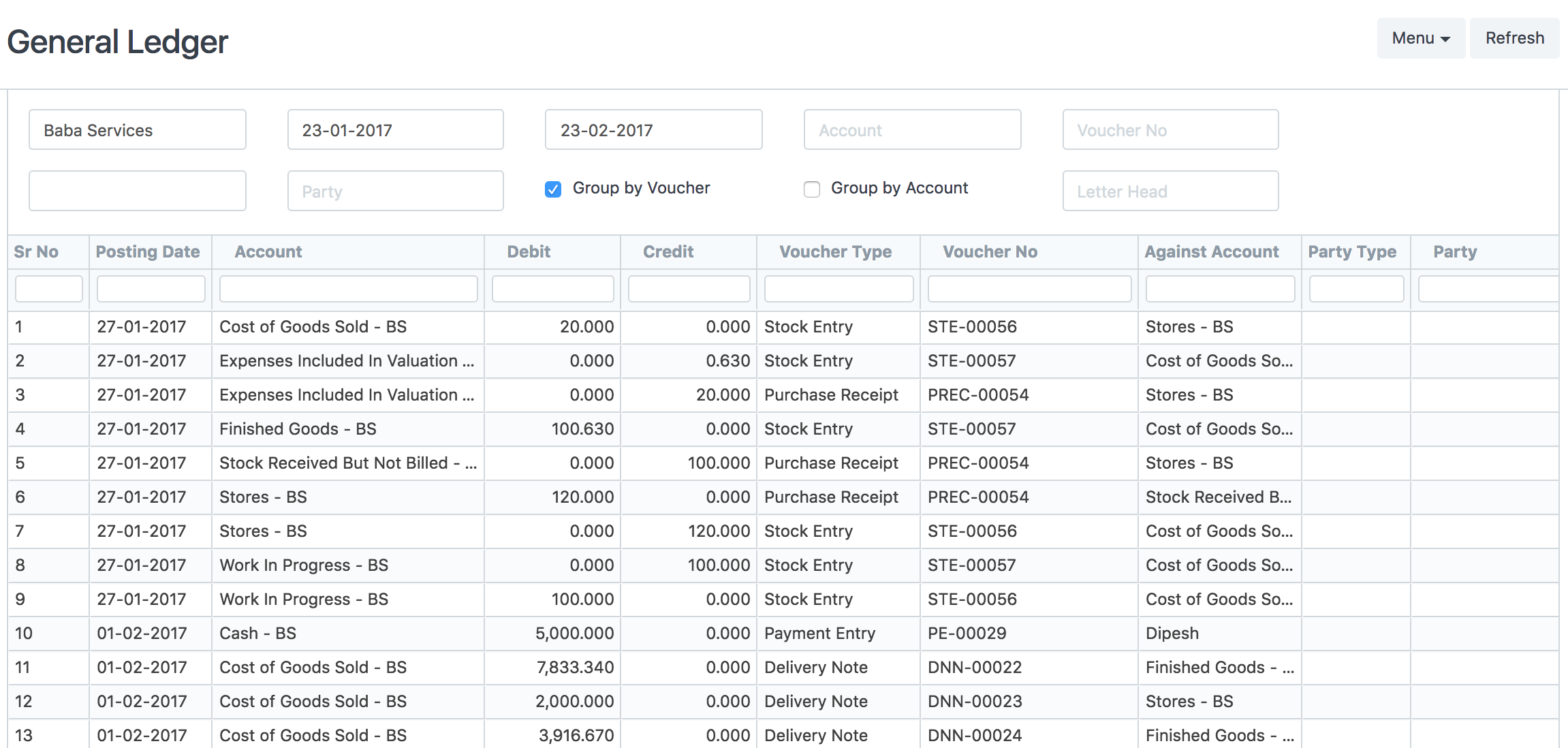This screenshot has height=748, width=1568.
Task: Click the Posting Date column header
Action: pyautogui.click(x=147, y=251)
